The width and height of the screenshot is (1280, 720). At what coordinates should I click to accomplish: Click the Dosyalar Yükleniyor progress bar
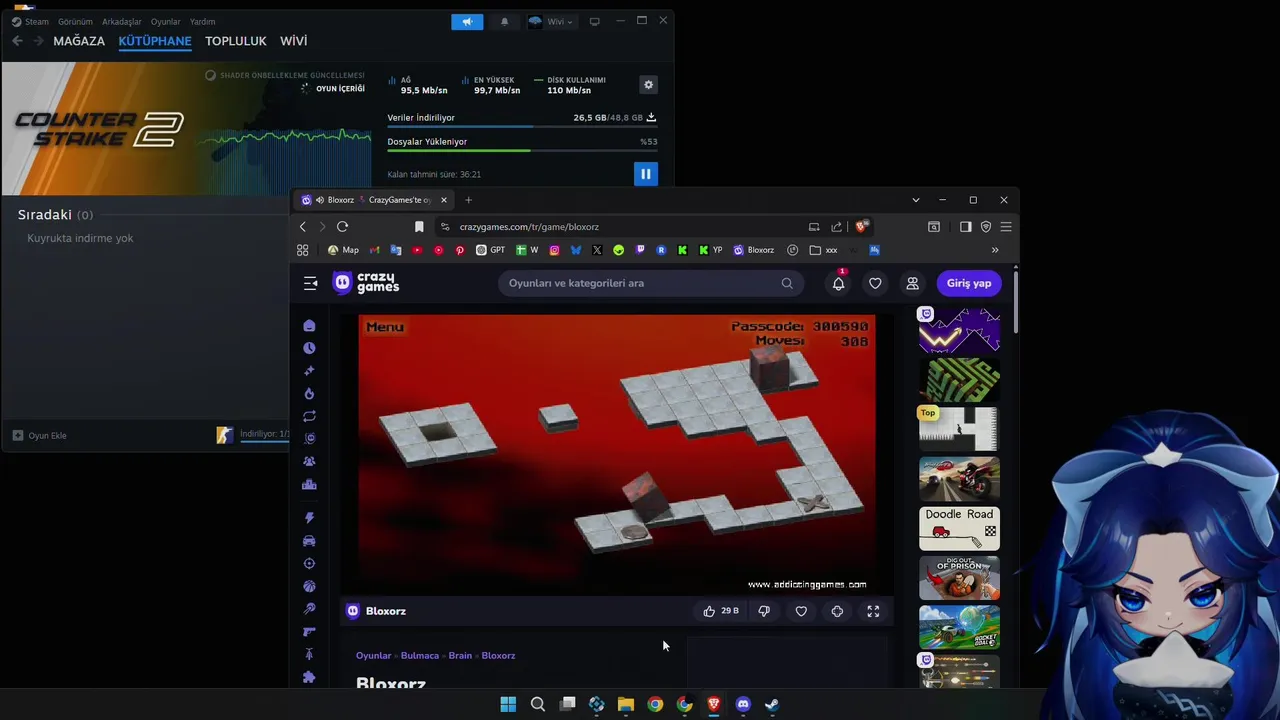(522, 150)
